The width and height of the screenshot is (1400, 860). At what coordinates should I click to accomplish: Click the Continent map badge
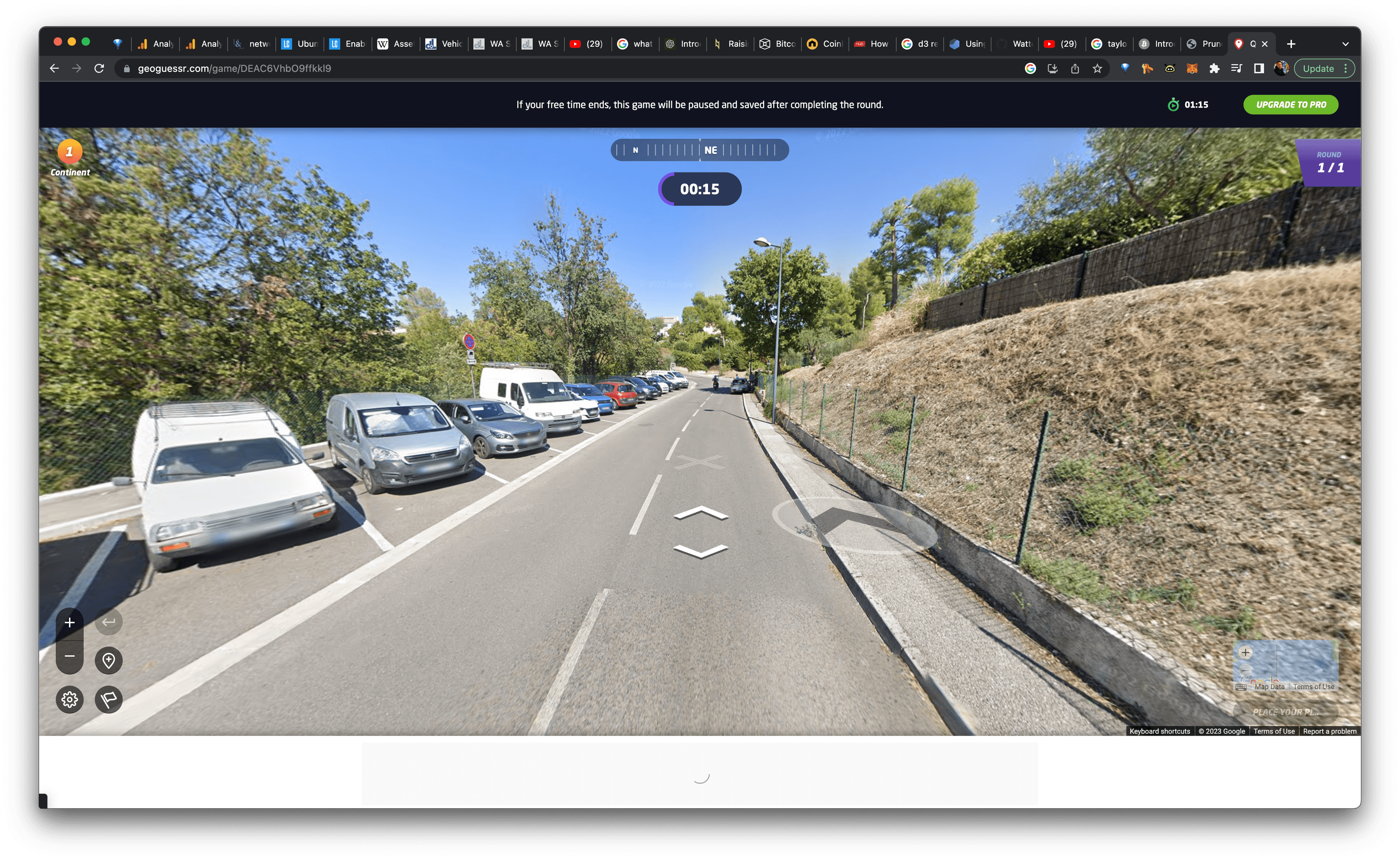click(x=70, y=158)
